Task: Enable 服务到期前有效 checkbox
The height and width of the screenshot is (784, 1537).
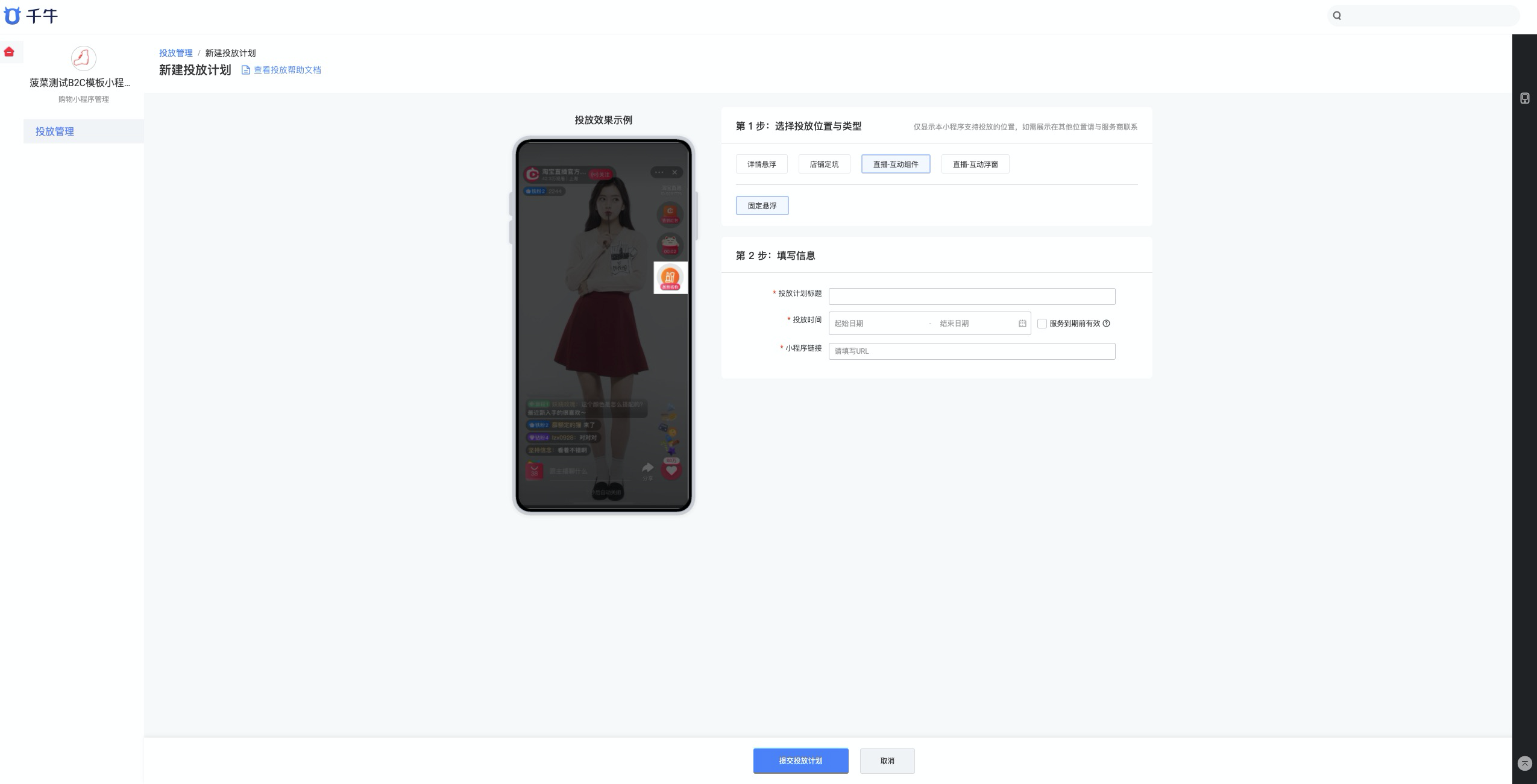Action: click(1042, 324)
